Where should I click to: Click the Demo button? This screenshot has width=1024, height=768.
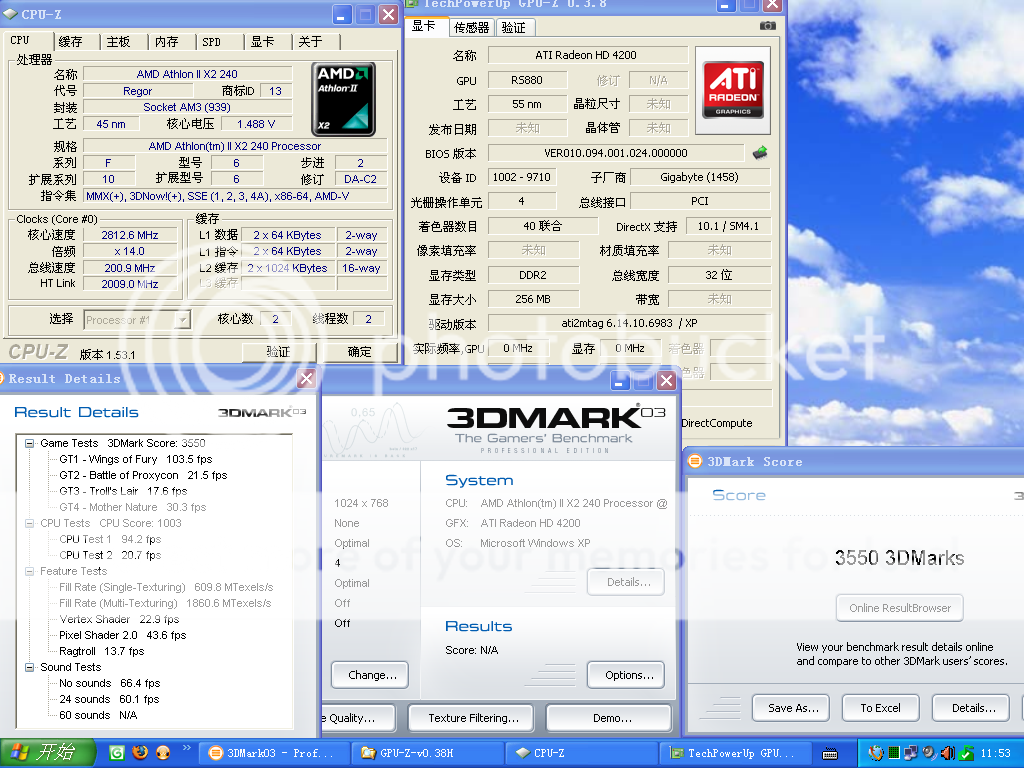pyautogui.click(x=609, y=718)
